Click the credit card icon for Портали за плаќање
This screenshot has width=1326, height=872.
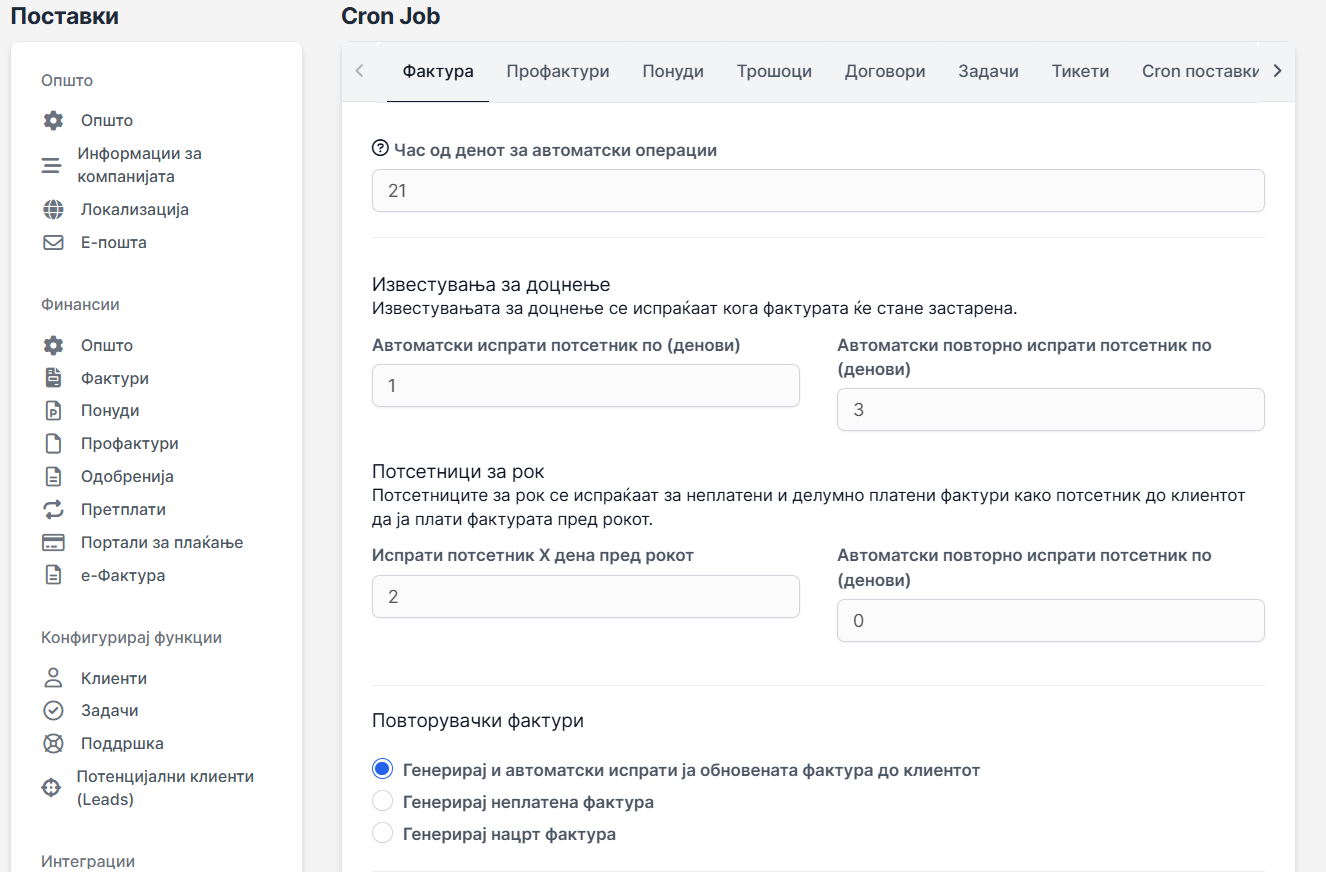coord(53,543)
